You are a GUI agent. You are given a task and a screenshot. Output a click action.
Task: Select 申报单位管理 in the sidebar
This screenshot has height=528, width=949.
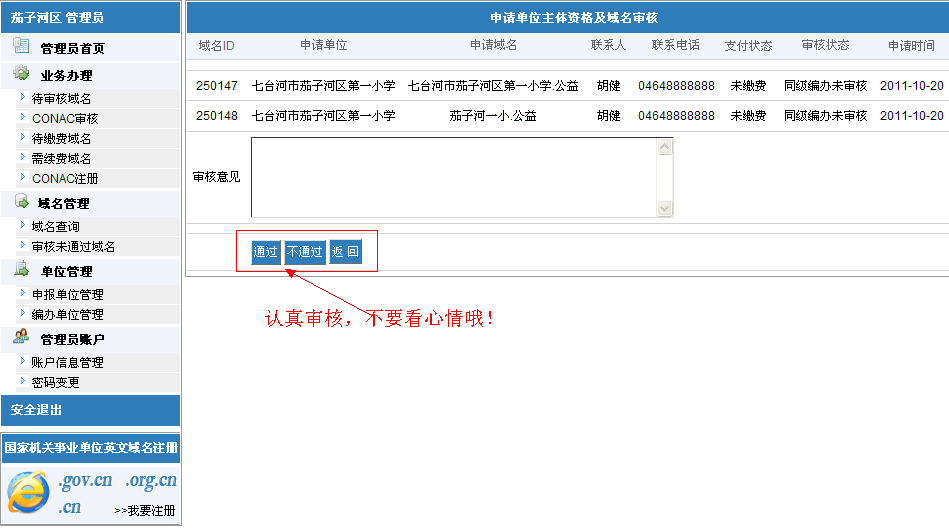[67, 295]
